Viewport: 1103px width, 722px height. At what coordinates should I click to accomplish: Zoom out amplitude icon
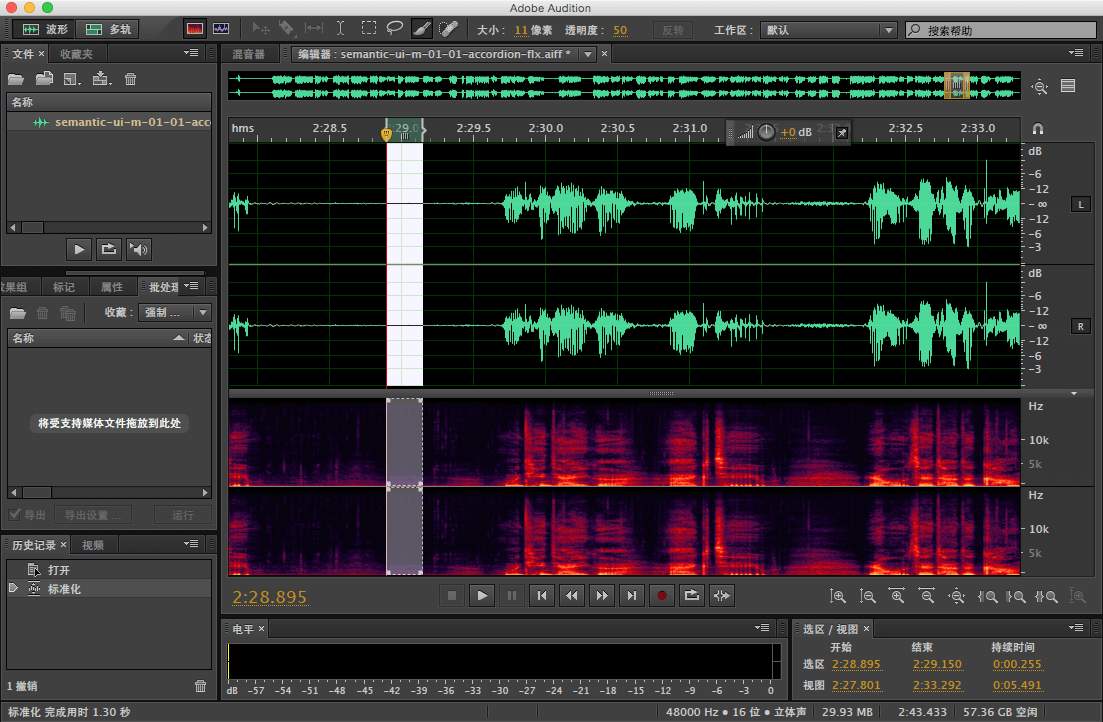[x=867, y=596]
